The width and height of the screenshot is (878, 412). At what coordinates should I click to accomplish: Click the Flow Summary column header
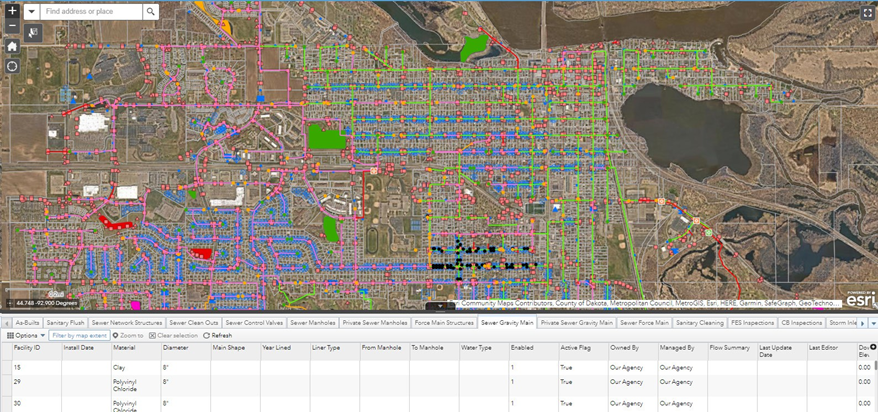[x=732, y=351]
